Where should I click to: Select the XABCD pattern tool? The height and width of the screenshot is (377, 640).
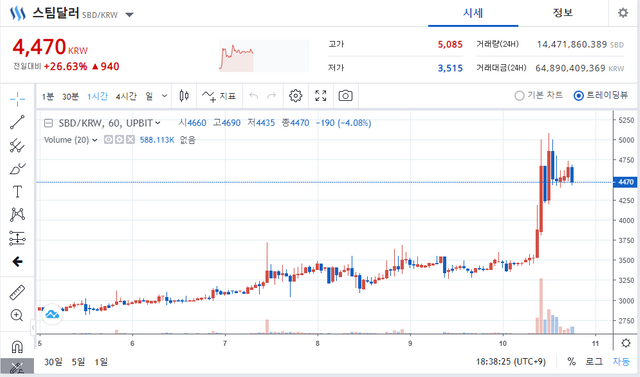[17, 215]
